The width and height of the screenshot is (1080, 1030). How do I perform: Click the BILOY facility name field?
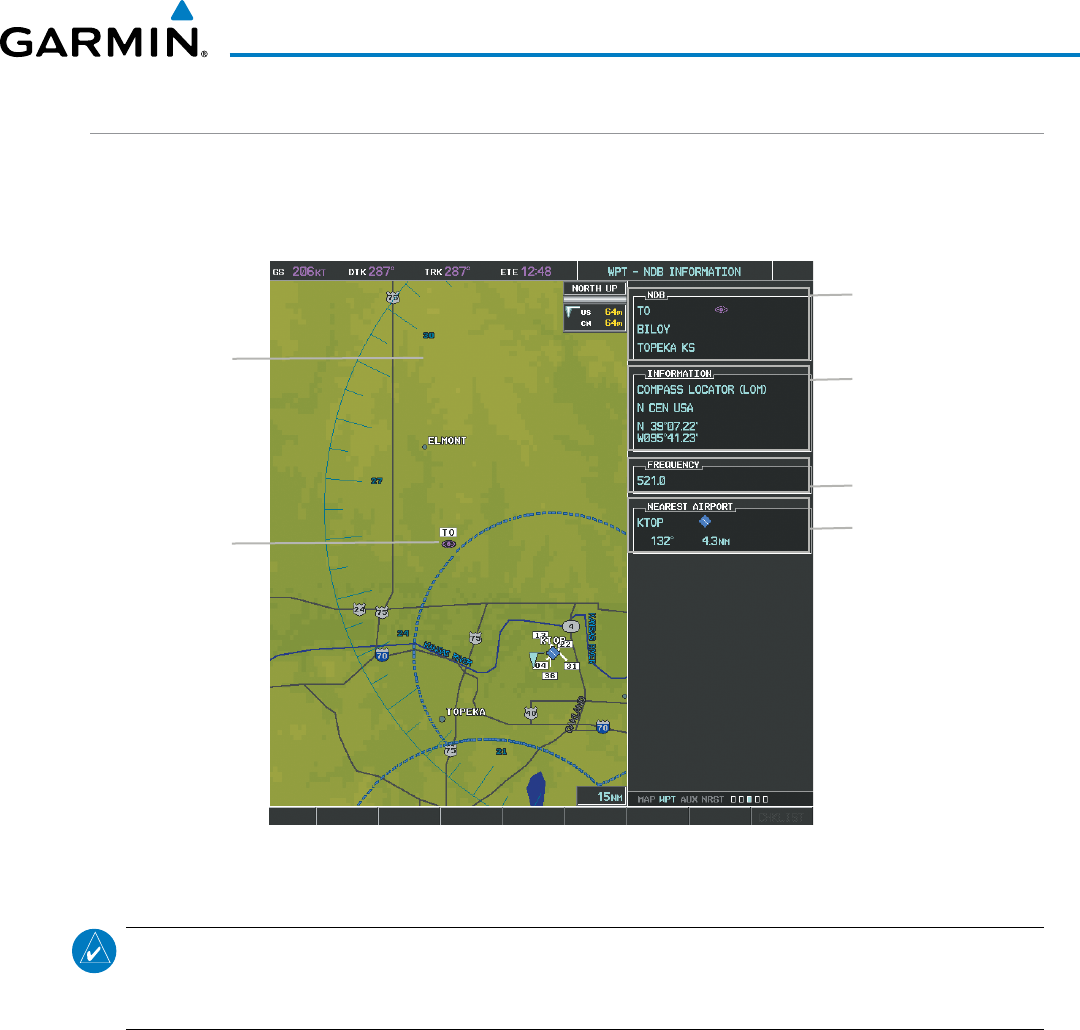tap(653, 329)
